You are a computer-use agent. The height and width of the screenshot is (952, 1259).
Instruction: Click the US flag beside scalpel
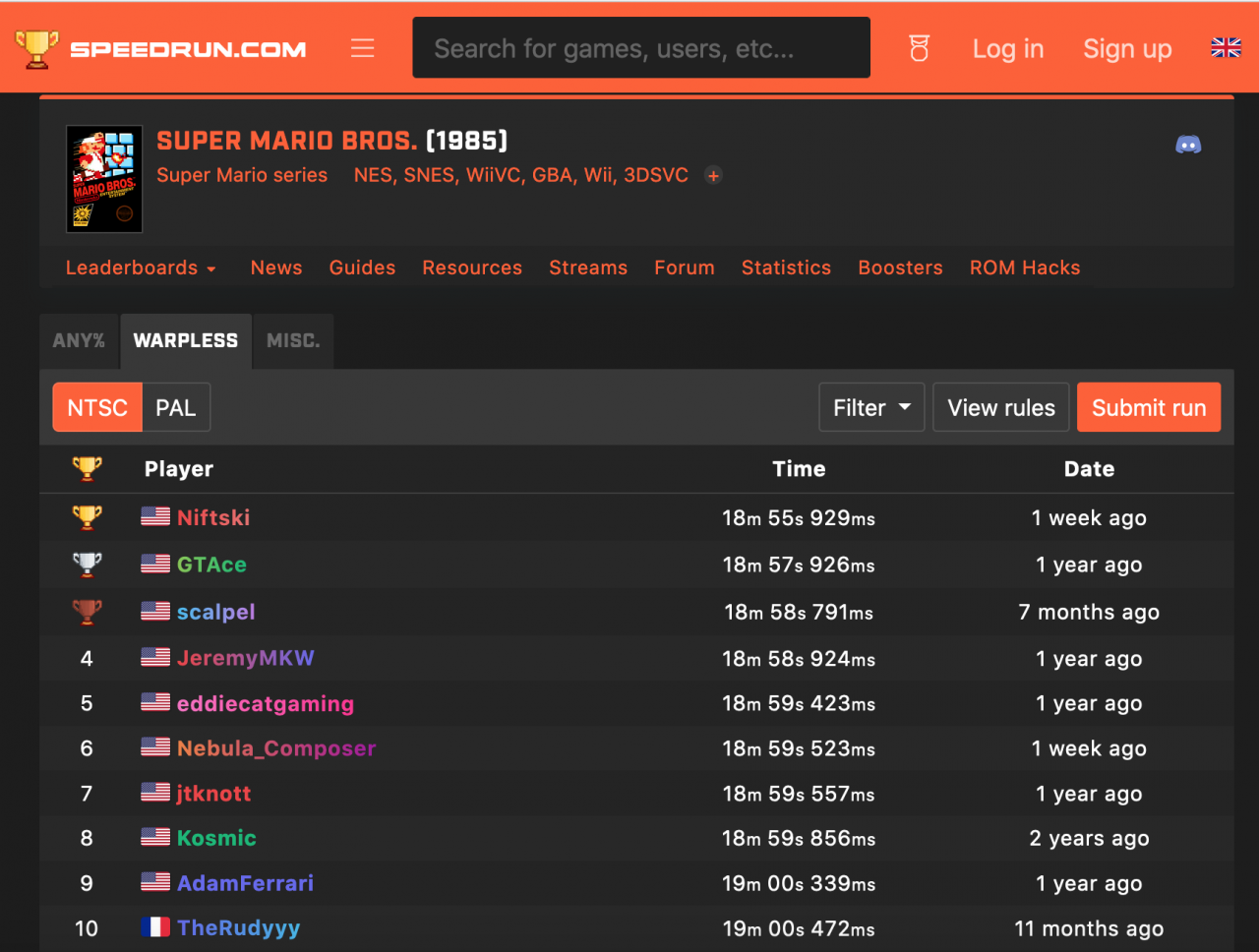pyautogui.click(x=155, y=611)
